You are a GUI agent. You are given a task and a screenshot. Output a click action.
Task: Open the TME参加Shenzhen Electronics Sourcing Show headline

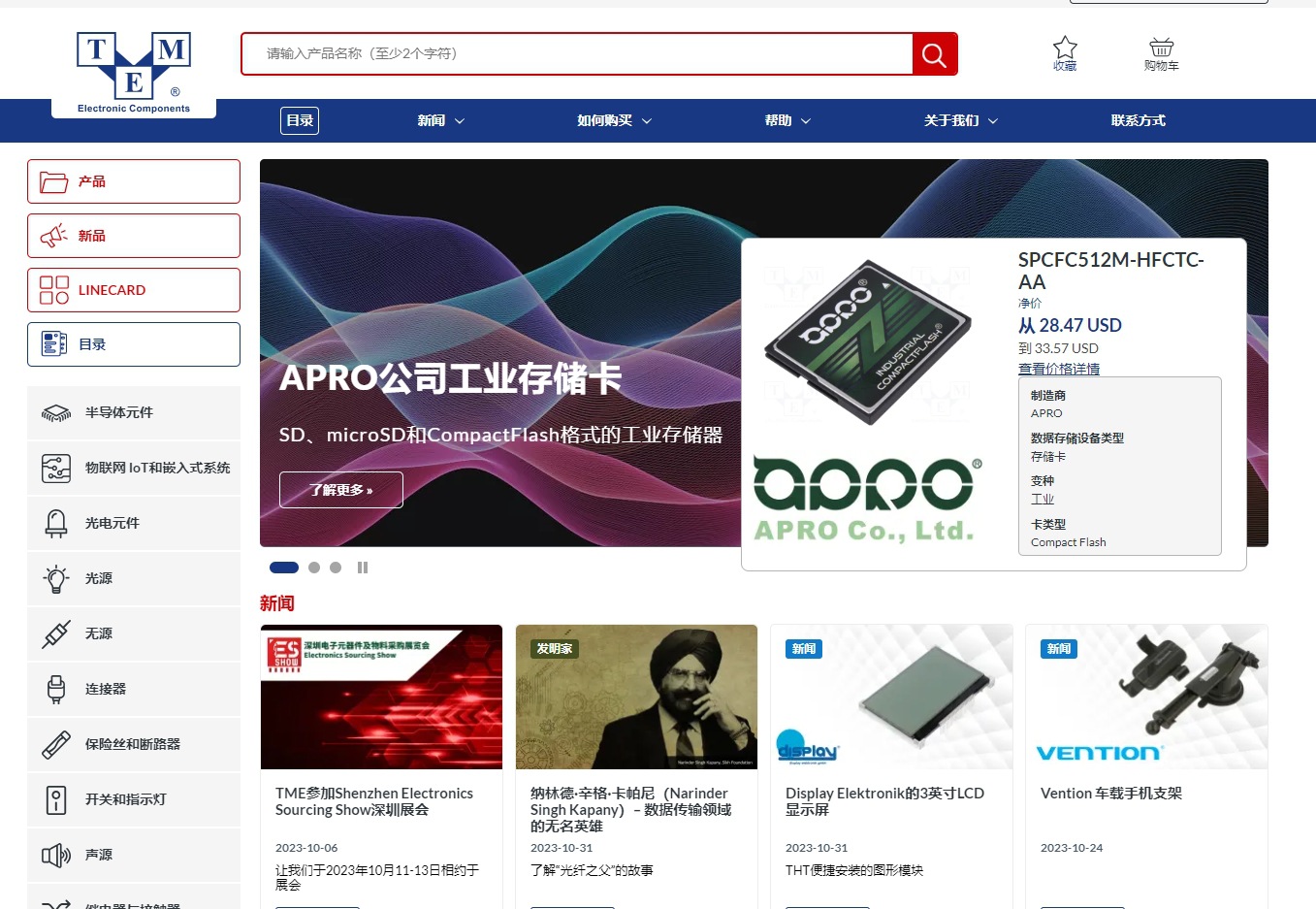(x=374, y=801)
